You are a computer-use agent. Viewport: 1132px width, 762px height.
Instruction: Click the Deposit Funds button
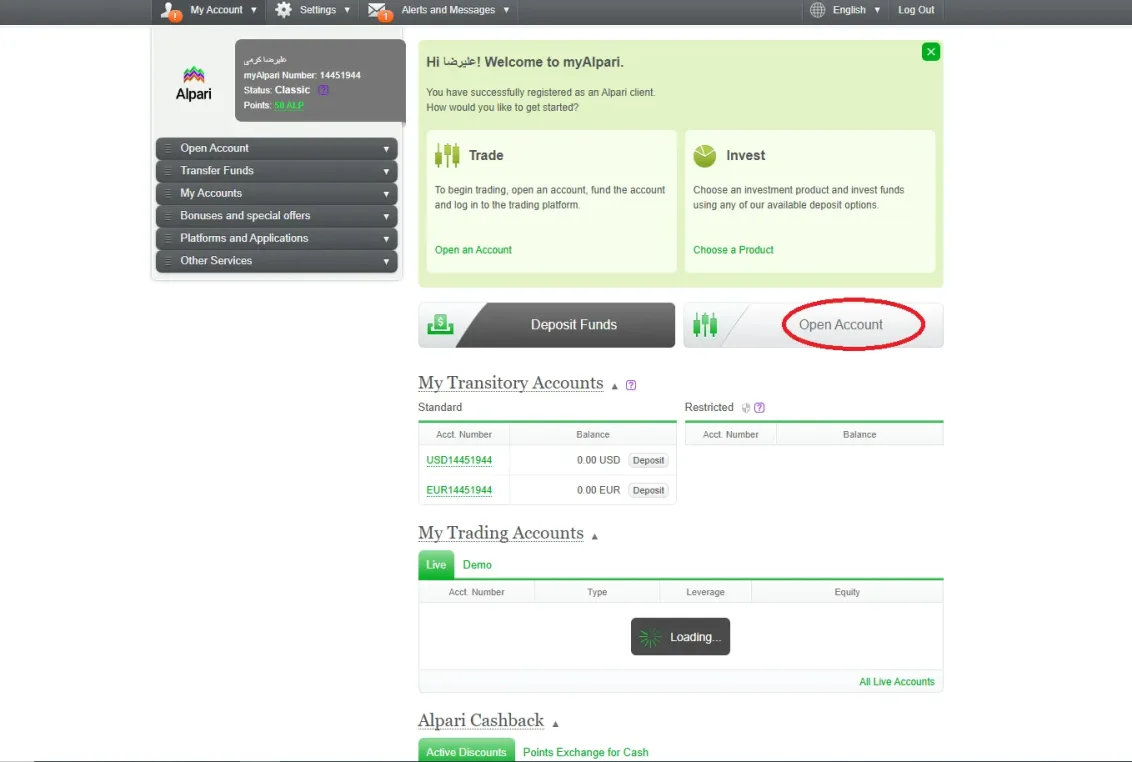[x=547, y=325]
